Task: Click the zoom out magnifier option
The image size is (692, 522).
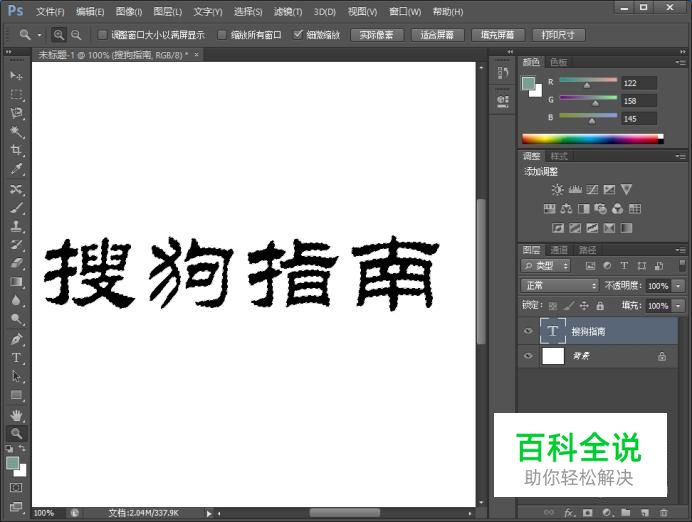Action: [76, 35]
